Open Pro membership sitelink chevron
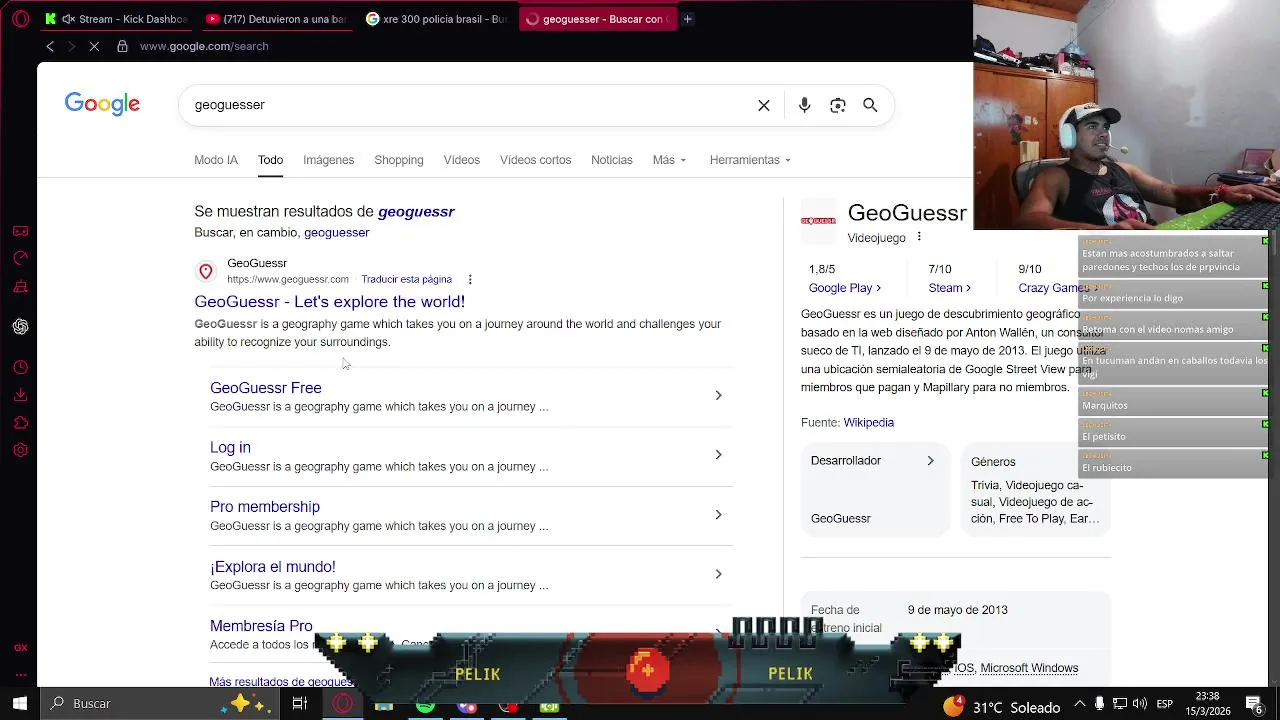1280x720 pixels. pos(718,514)
